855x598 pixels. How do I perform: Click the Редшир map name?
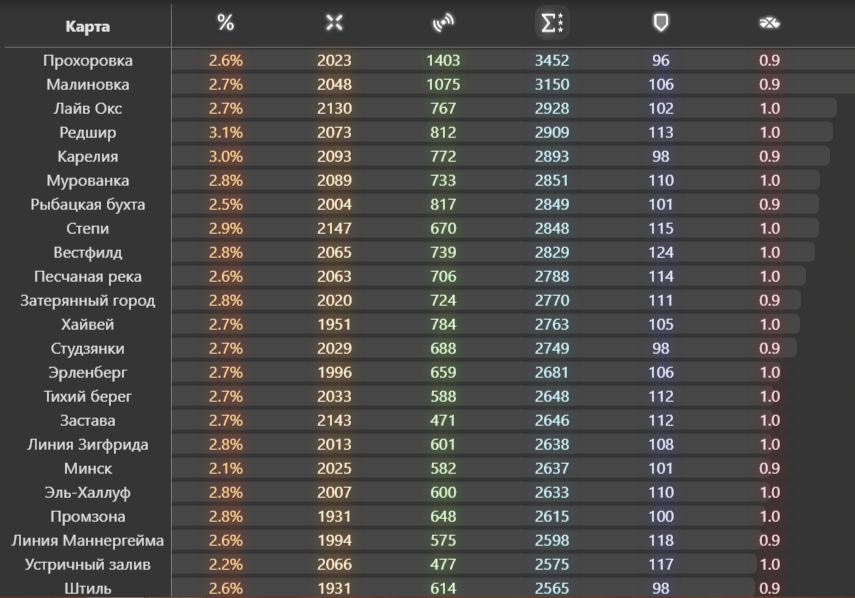pos(88,133)
